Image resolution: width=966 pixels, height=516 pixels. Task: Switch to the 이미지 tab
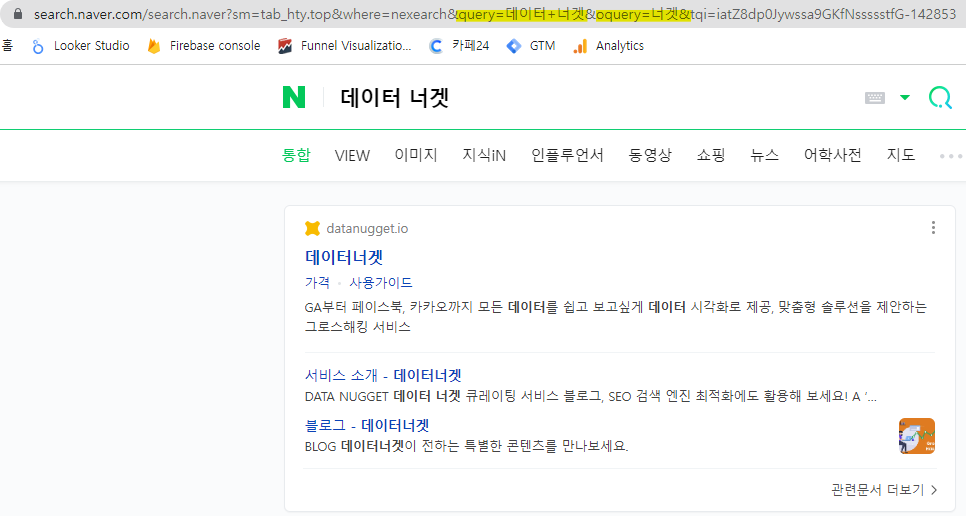tap(416, 155)
